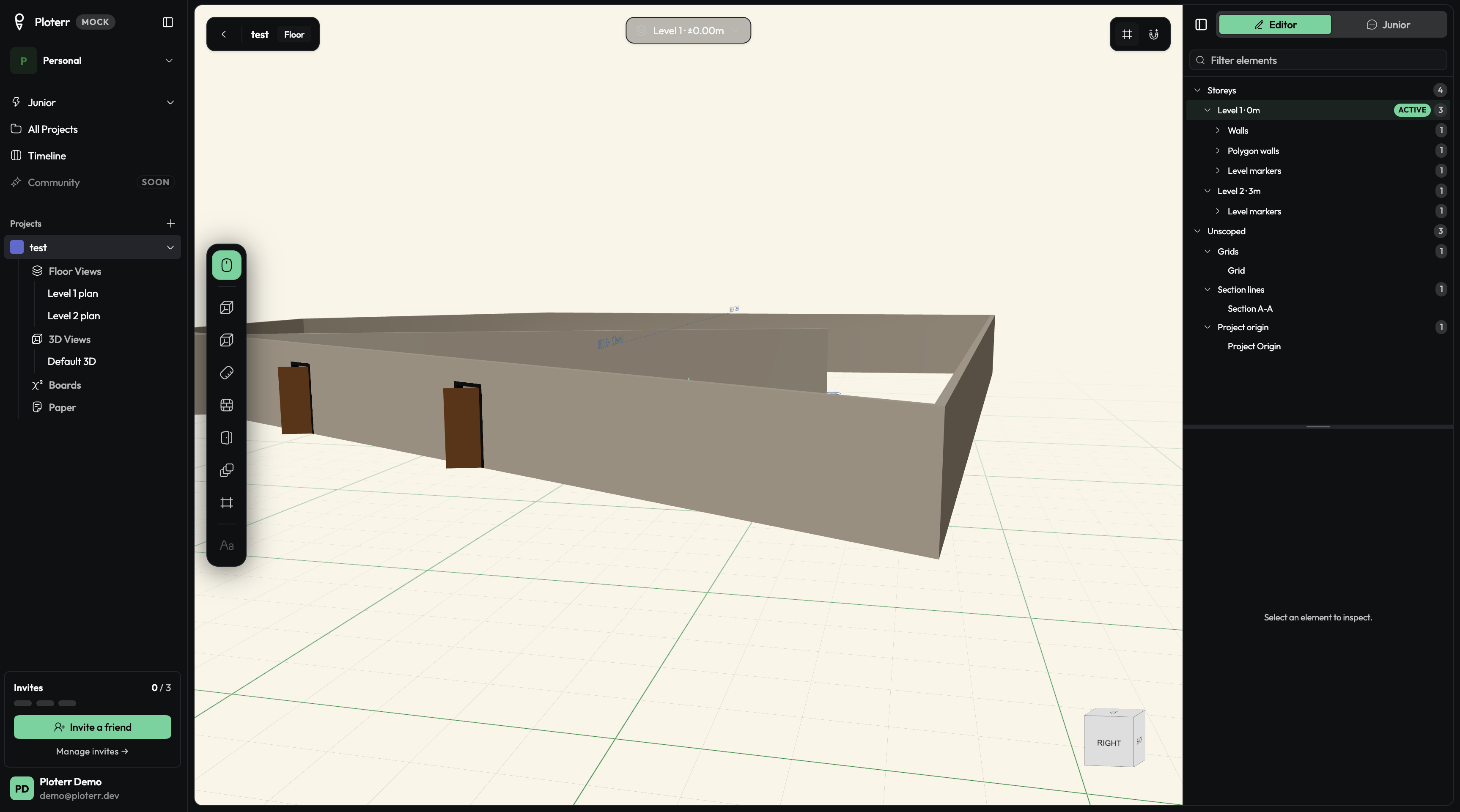This screenshot has height=812, width=1460.
Task: Expand the Walls tree node
Action: pyautogui.click(x=1217, y=130)
